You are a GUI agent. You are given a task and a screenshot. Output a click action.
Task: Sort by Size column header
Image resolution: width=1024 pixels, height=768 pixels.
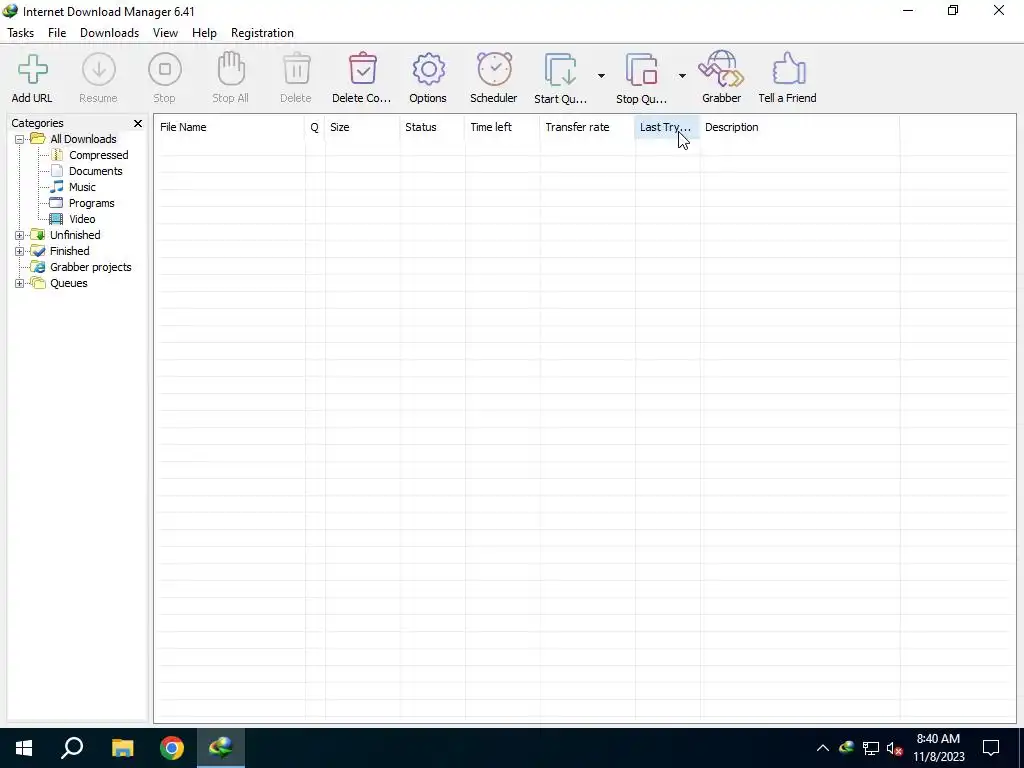coord(362,127)
